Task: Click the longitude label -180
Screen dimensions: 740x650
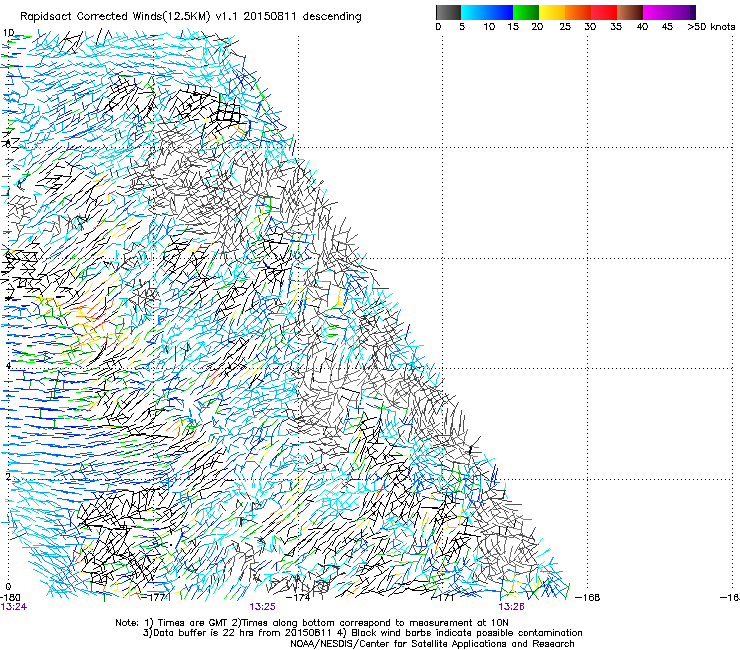Action: tap(10, 598)
